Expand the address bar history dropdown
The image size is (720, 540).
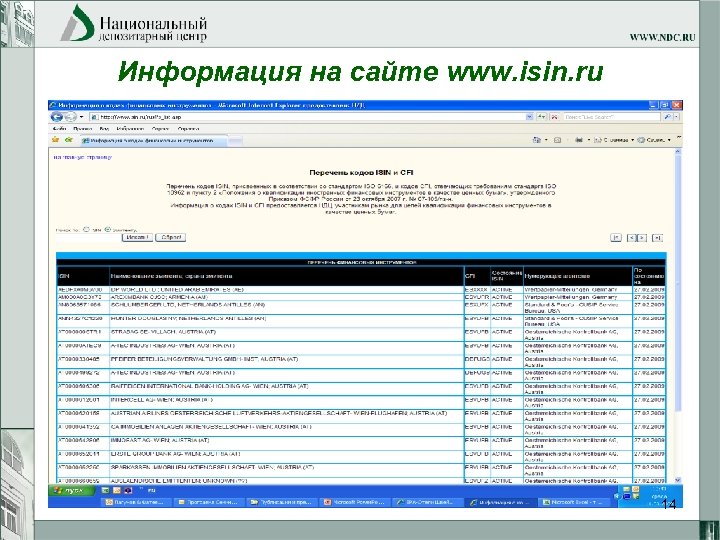tap(529, 117)
